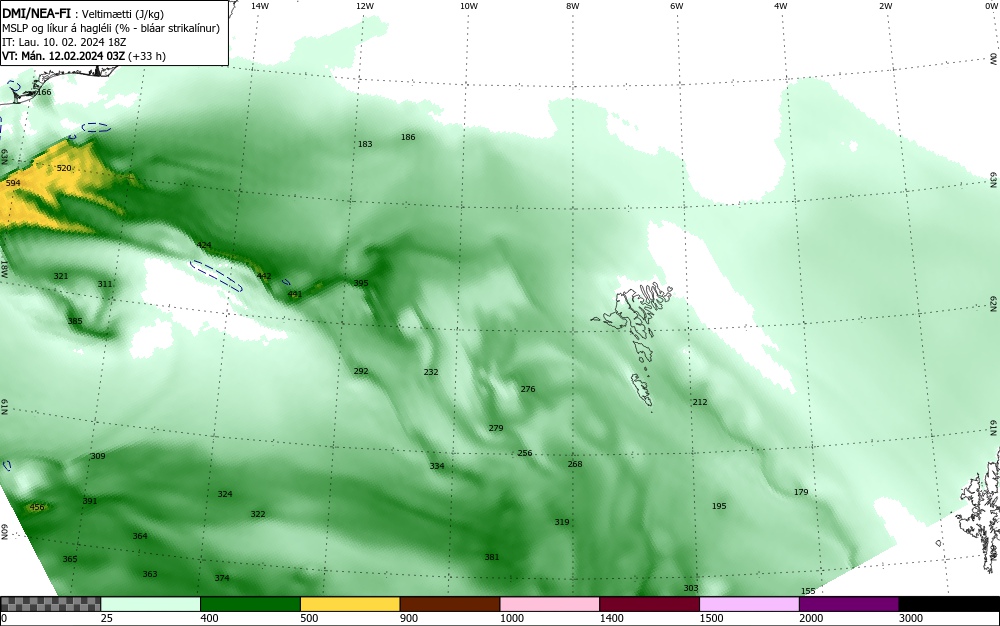Screen dimensions: 1000x626
Task: Click the map value 374
Action: (x=222, y=578)
